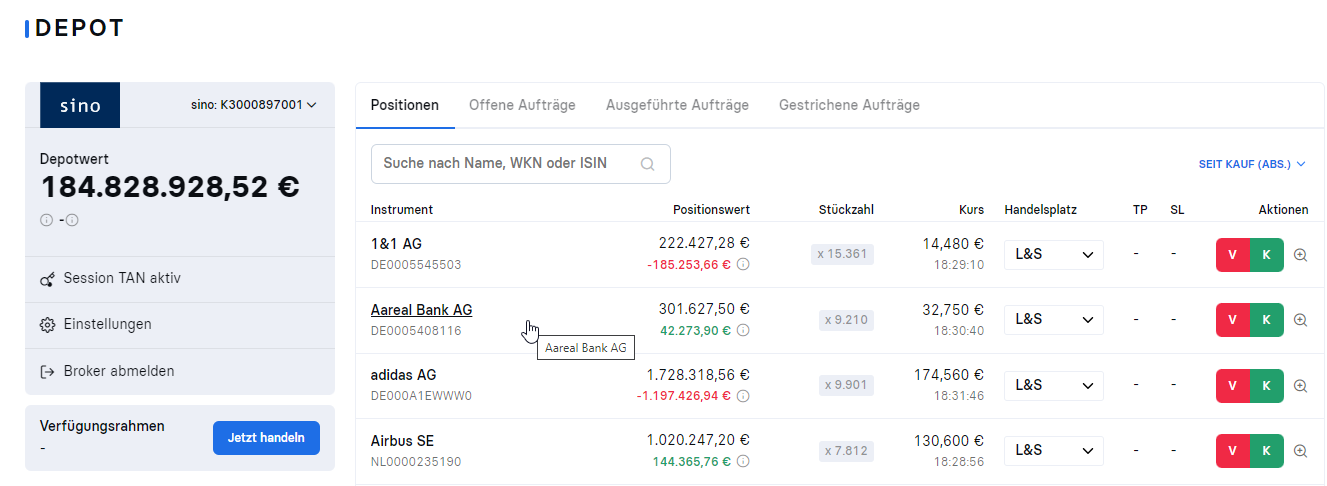Click ISIN DE0005545503

tap(416, 265)
